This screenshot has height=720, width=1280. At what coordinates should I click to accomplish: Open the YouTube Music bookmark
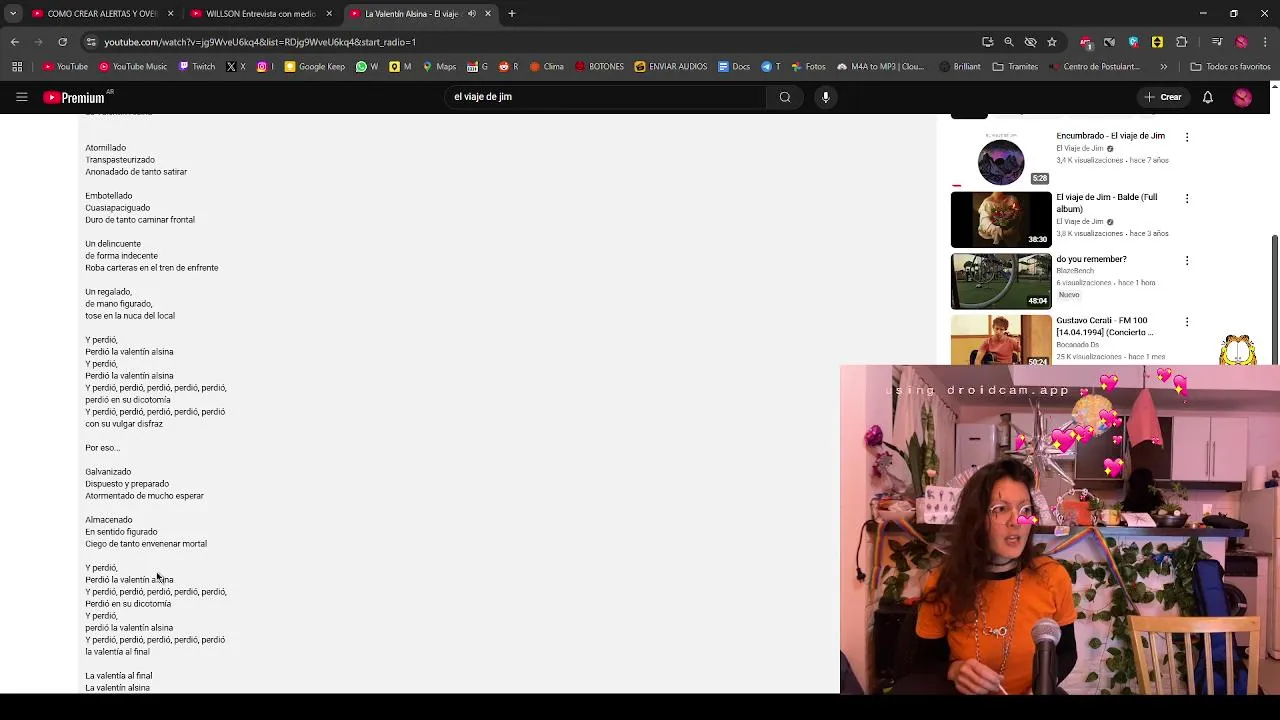pos(133,67)
